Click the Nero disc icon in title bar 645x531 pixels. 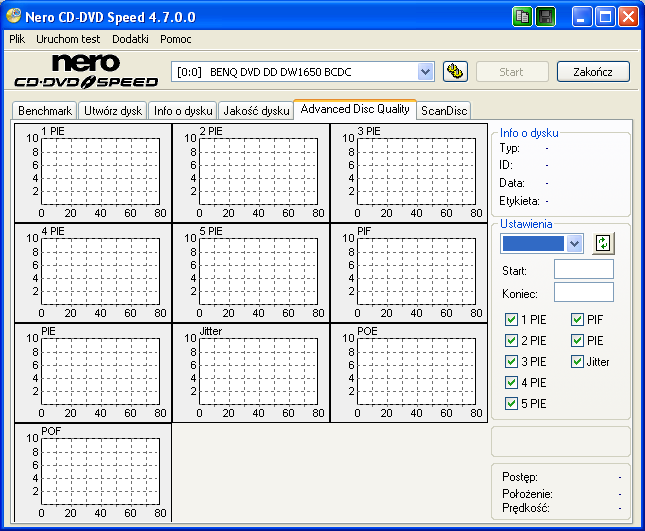click(13, 16)
